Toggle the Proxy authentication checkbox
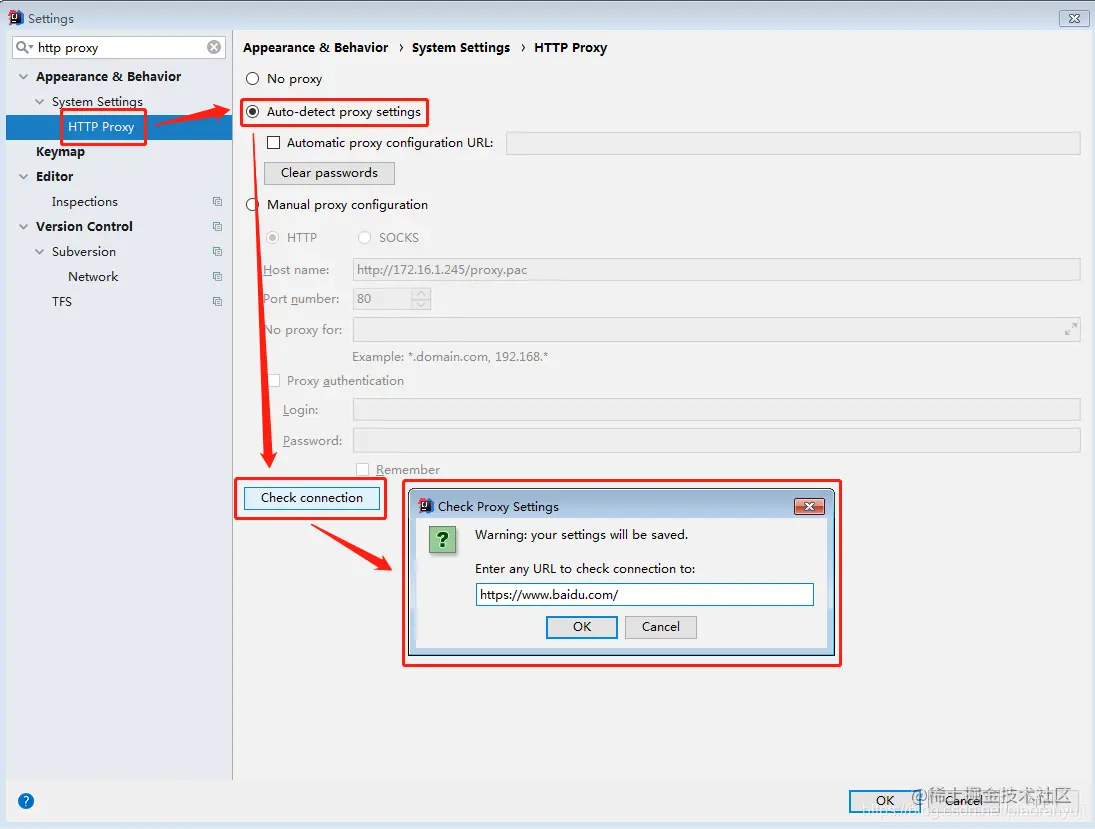 click(274, 381)
